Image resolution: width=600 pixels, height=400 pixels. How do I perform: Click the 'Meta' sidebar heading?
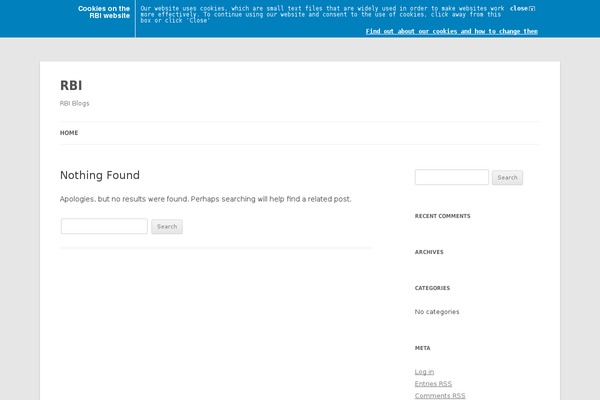(x=422, y=348)
